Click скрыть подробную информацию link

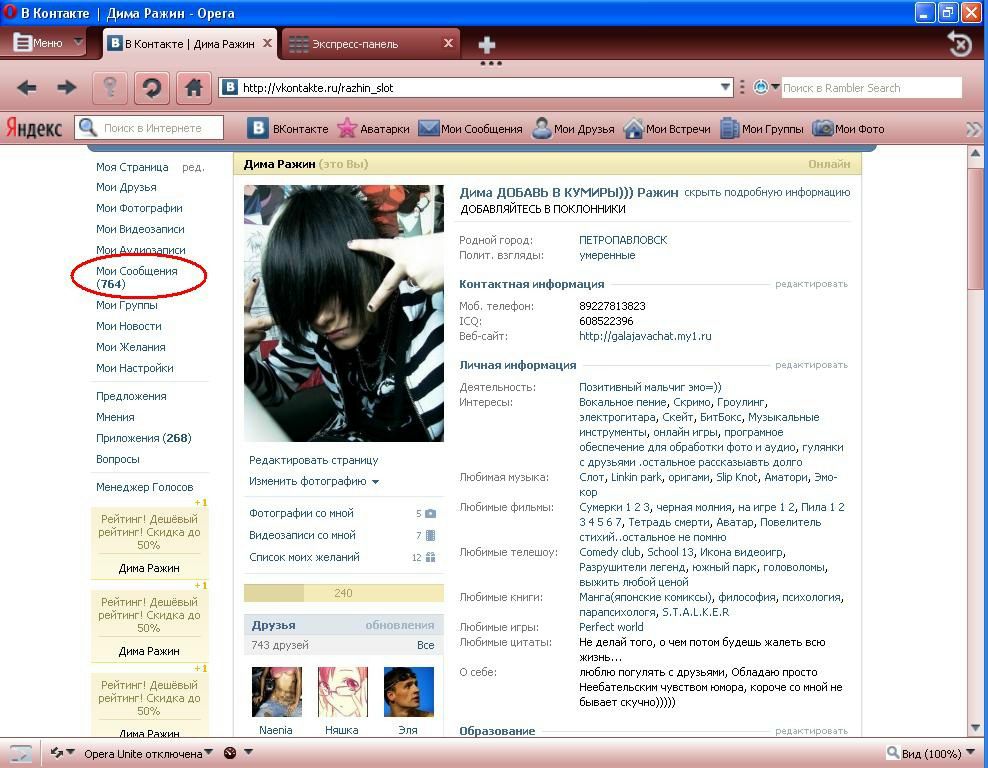click(767, 192)
